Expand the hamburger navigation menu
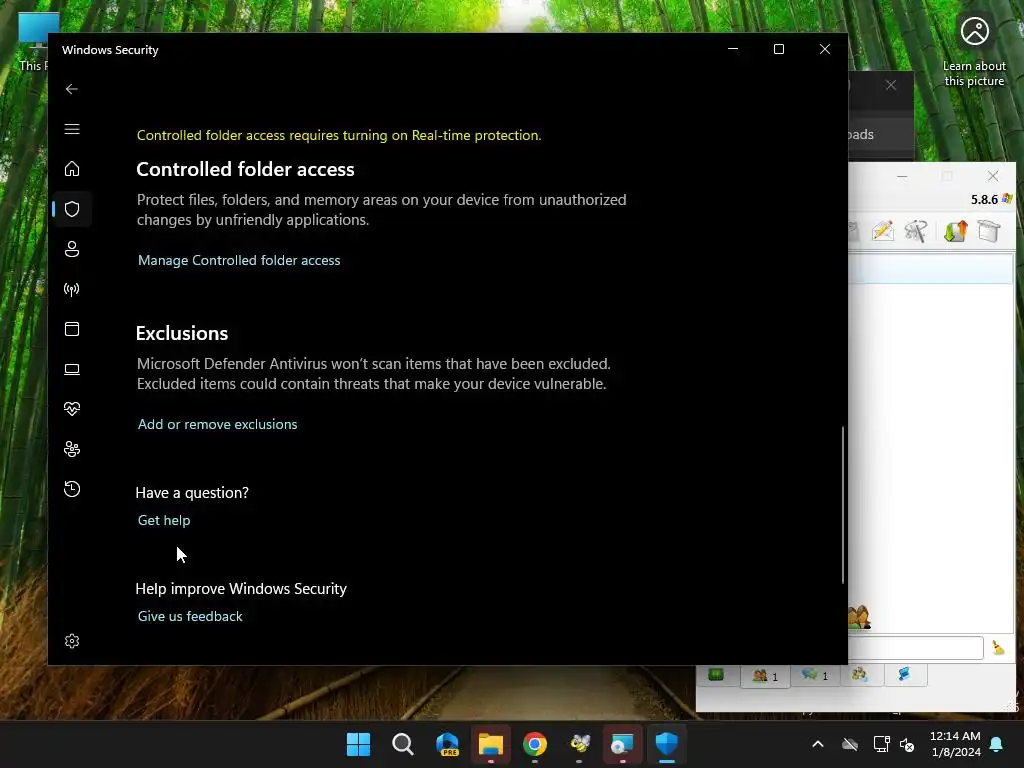1024x768 pixels. (72, 129)
